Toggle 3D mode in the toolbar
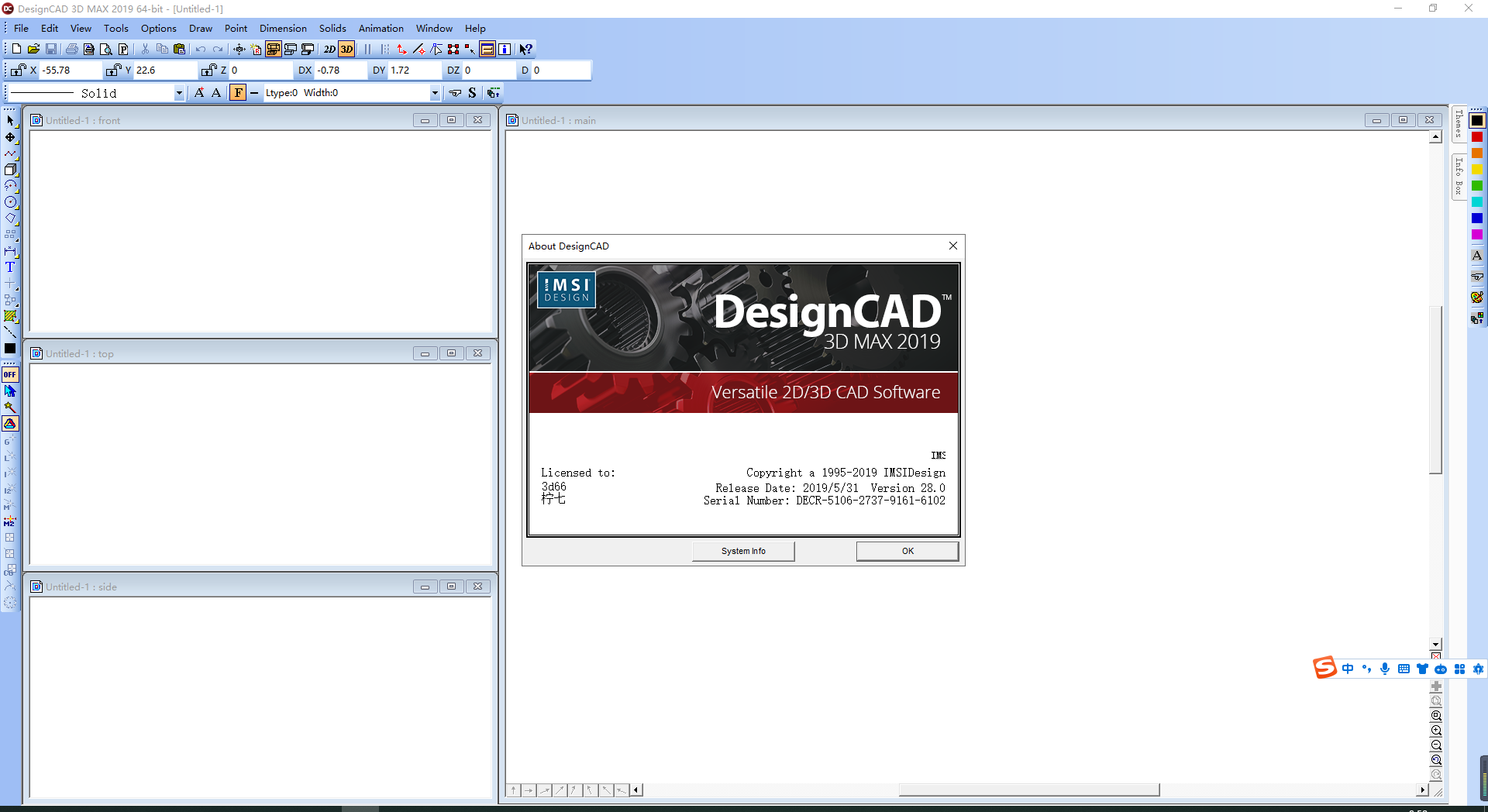The width and height of the screenshot is (1488, 812). coord(346,48)
